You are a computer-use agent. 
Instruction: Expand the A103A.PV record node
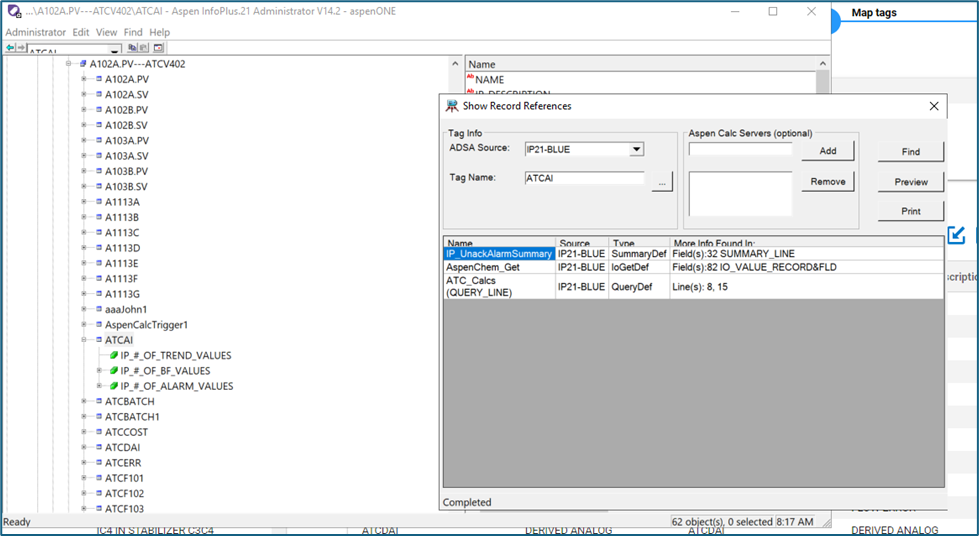click(84, 141)
